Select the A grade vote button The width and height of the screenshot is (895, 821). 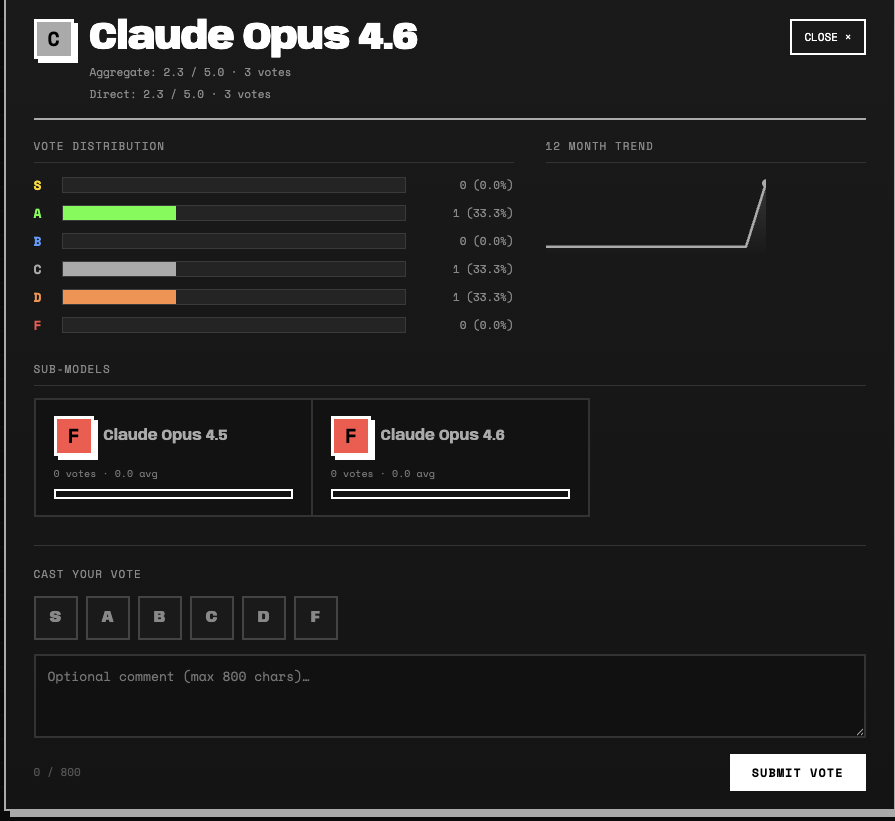[x=108, y=617]
